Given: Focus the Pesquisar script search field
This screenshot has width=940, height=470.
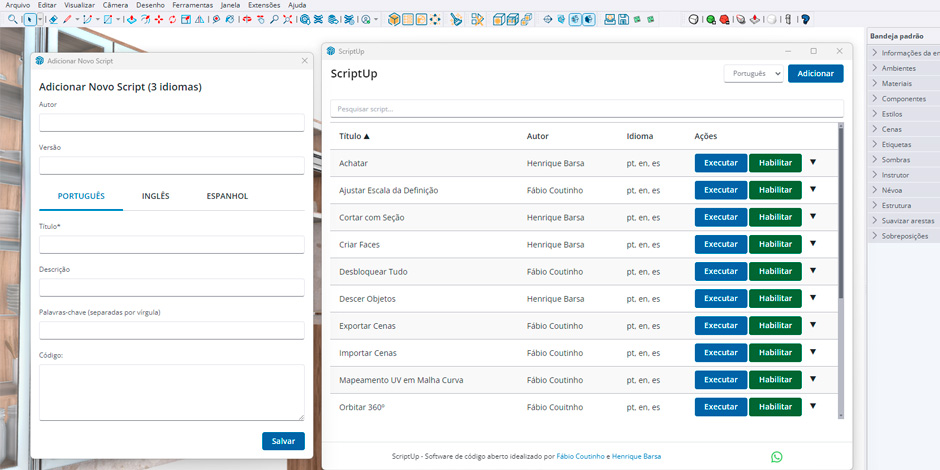Looking at the screenshot, I should click(x=587, y=109).
